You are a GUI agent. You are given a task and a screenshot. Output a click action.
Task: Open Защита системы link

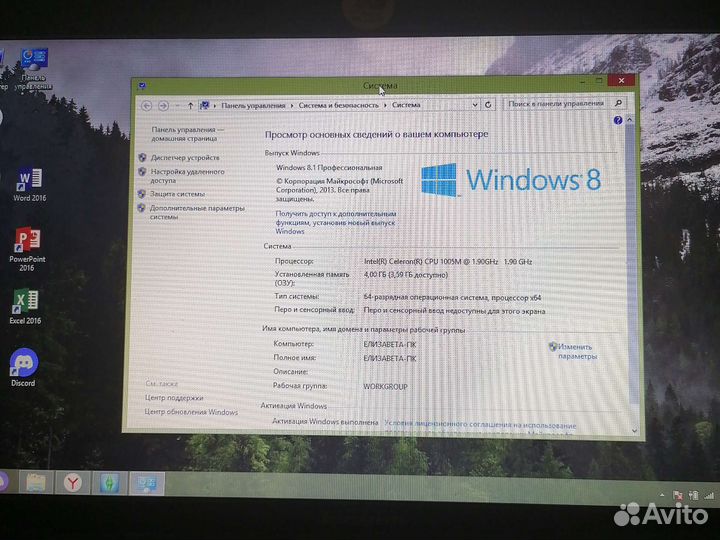click(x=177, y=194)
